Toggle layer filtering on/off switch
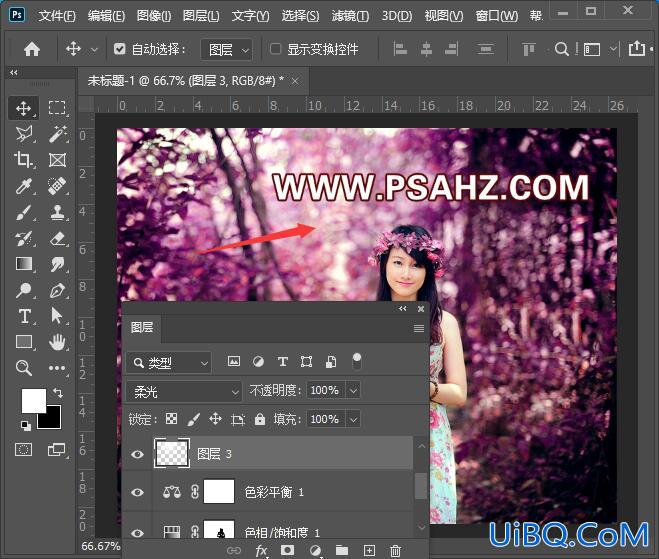659x559 pixels. 356,361
